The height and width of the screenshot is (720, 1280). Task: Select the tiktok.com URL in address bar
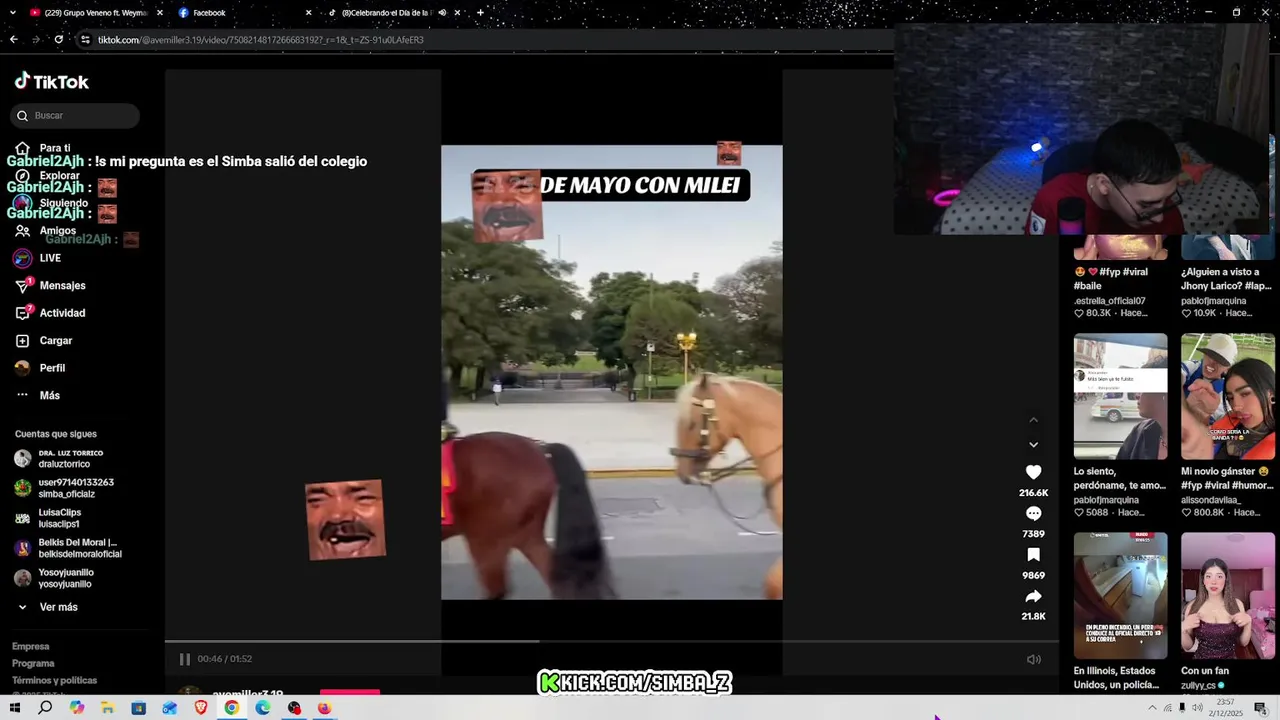tap(260, 40)
